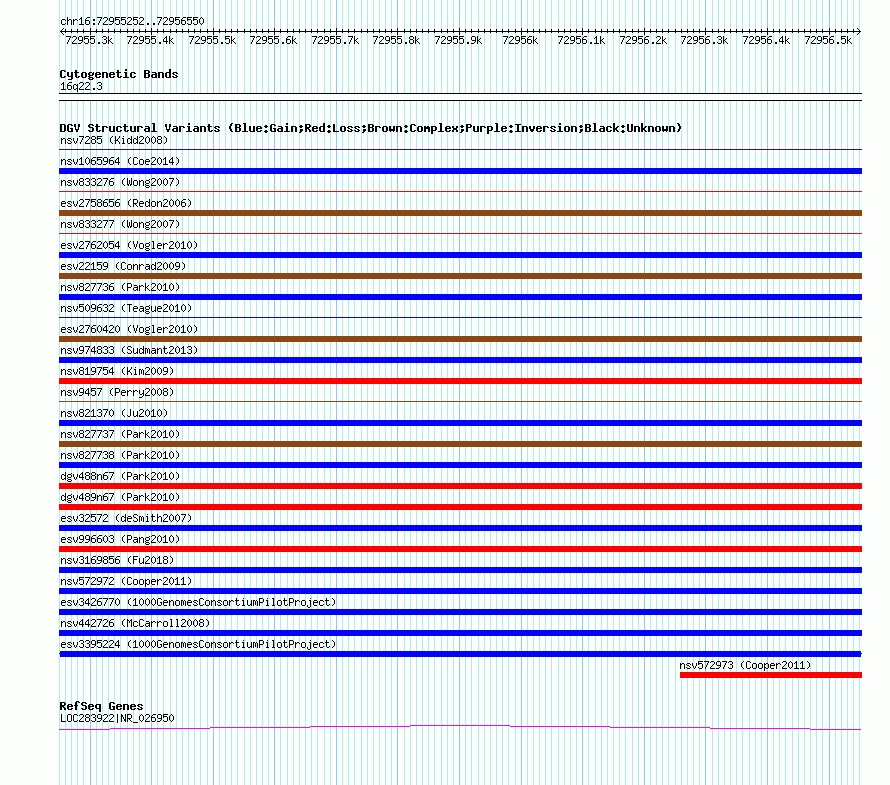This screenshot has width=890, height=785.
Task: Click the 72956.5k ruler tick label
Action: coord(828,40)
